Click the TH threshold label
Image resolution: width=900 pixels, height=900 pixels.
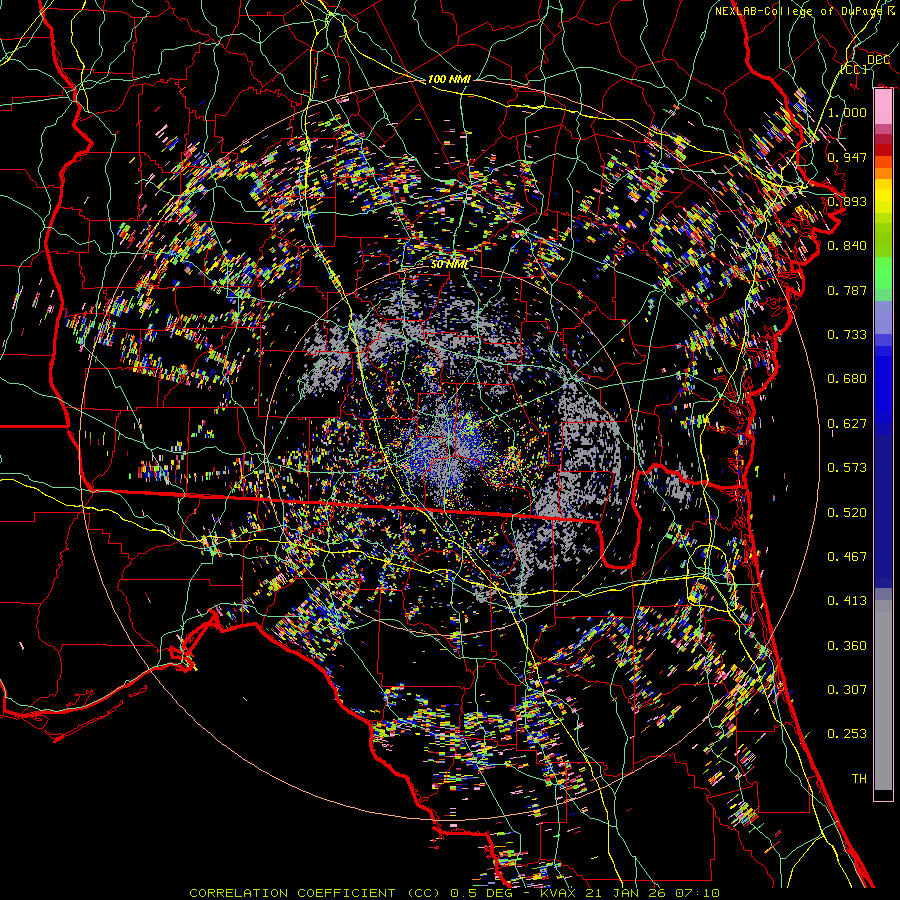pyautogui.click(x=859, y=779)
